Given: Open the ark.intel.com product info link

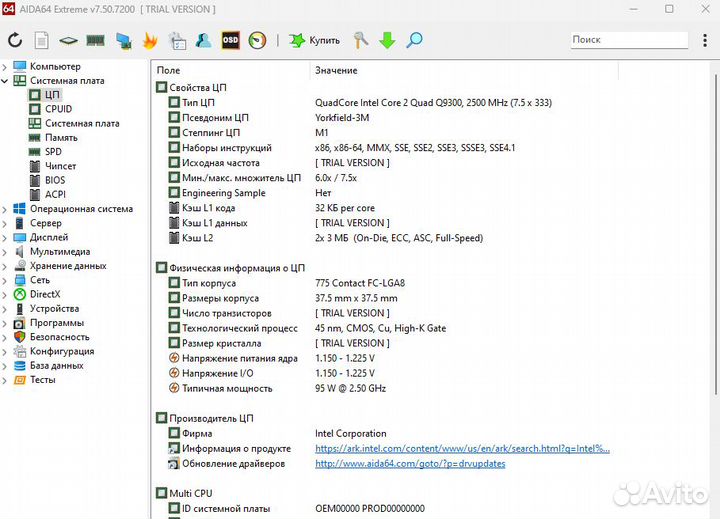Looking at the screenshot, I should (462, 449).
